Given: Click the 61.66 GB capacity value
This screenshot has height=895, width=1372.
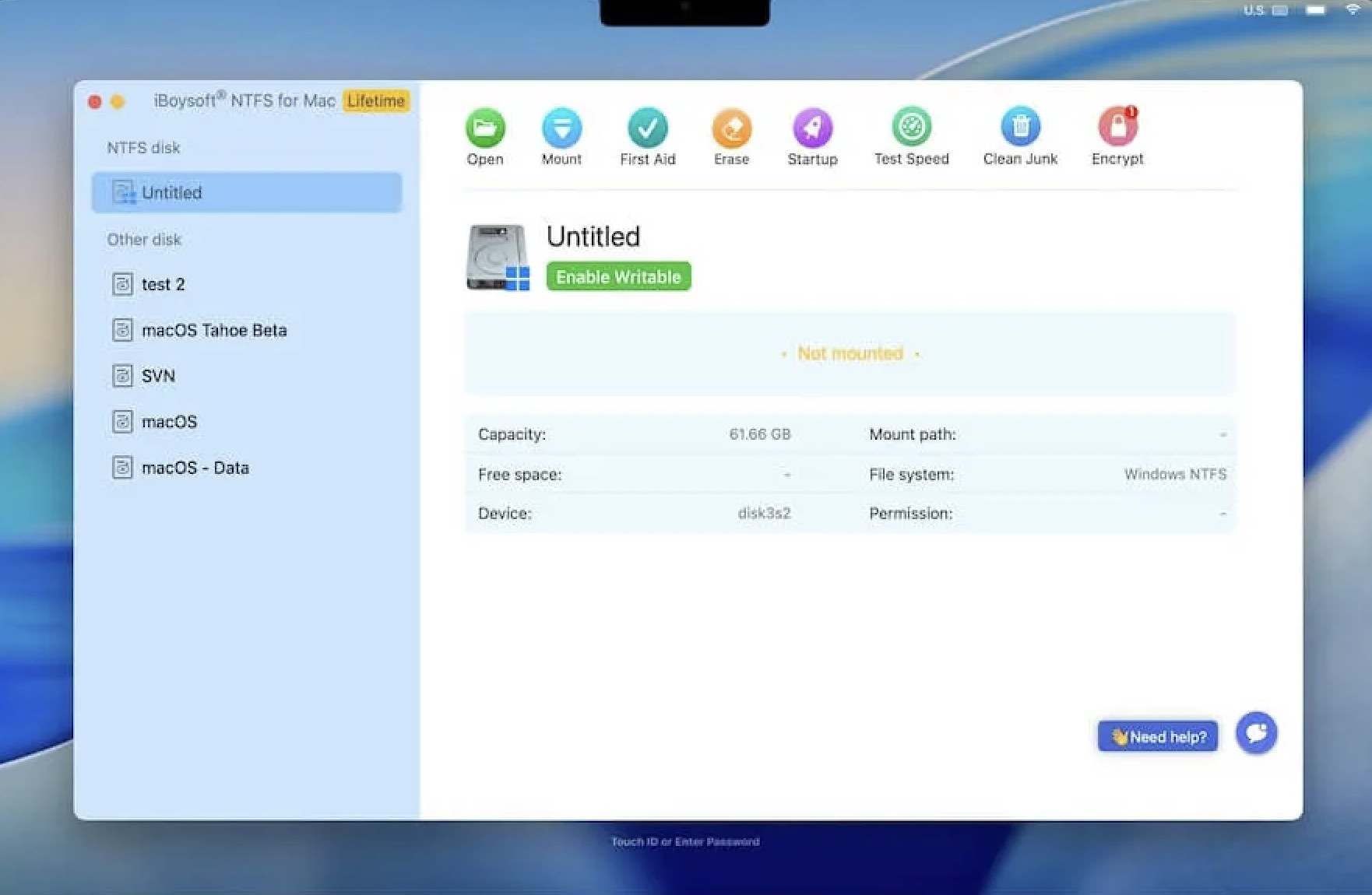Looking at the screenshot, I should [x=759, y=434].
